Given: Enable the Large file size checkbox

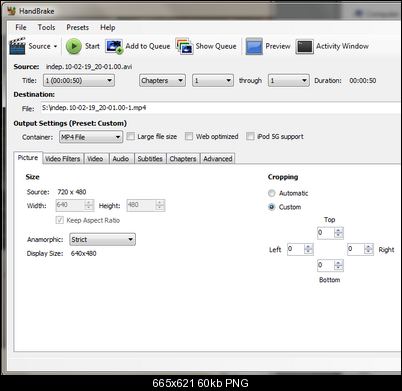Looking at the screenshot, I should (131, 136).
